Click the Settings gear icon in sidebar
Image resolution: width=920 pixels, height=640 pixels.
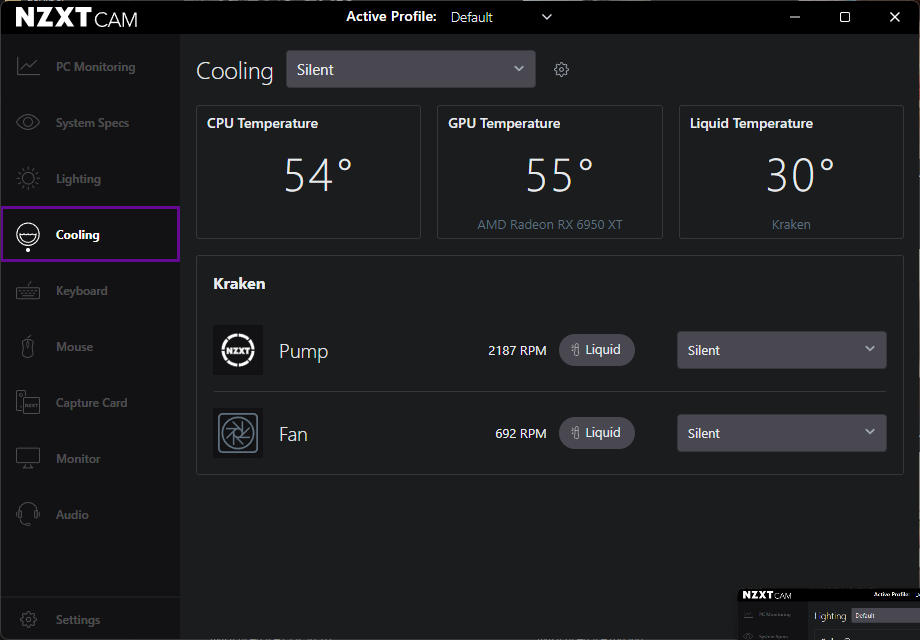[x=28, y=619]
